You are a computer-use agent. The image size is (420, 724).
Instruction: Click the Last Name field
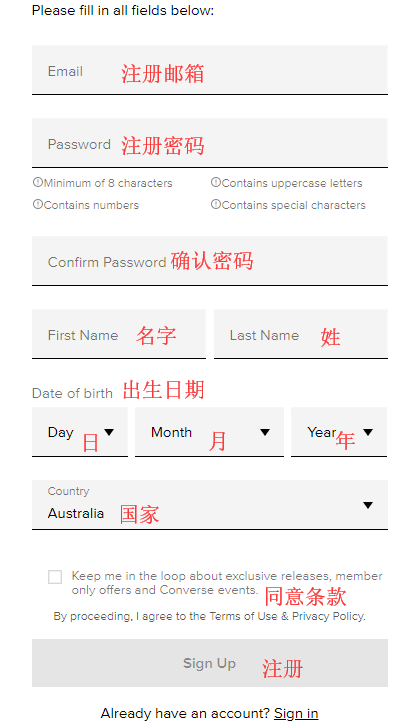pyautogui.click(x=300, y=334)
